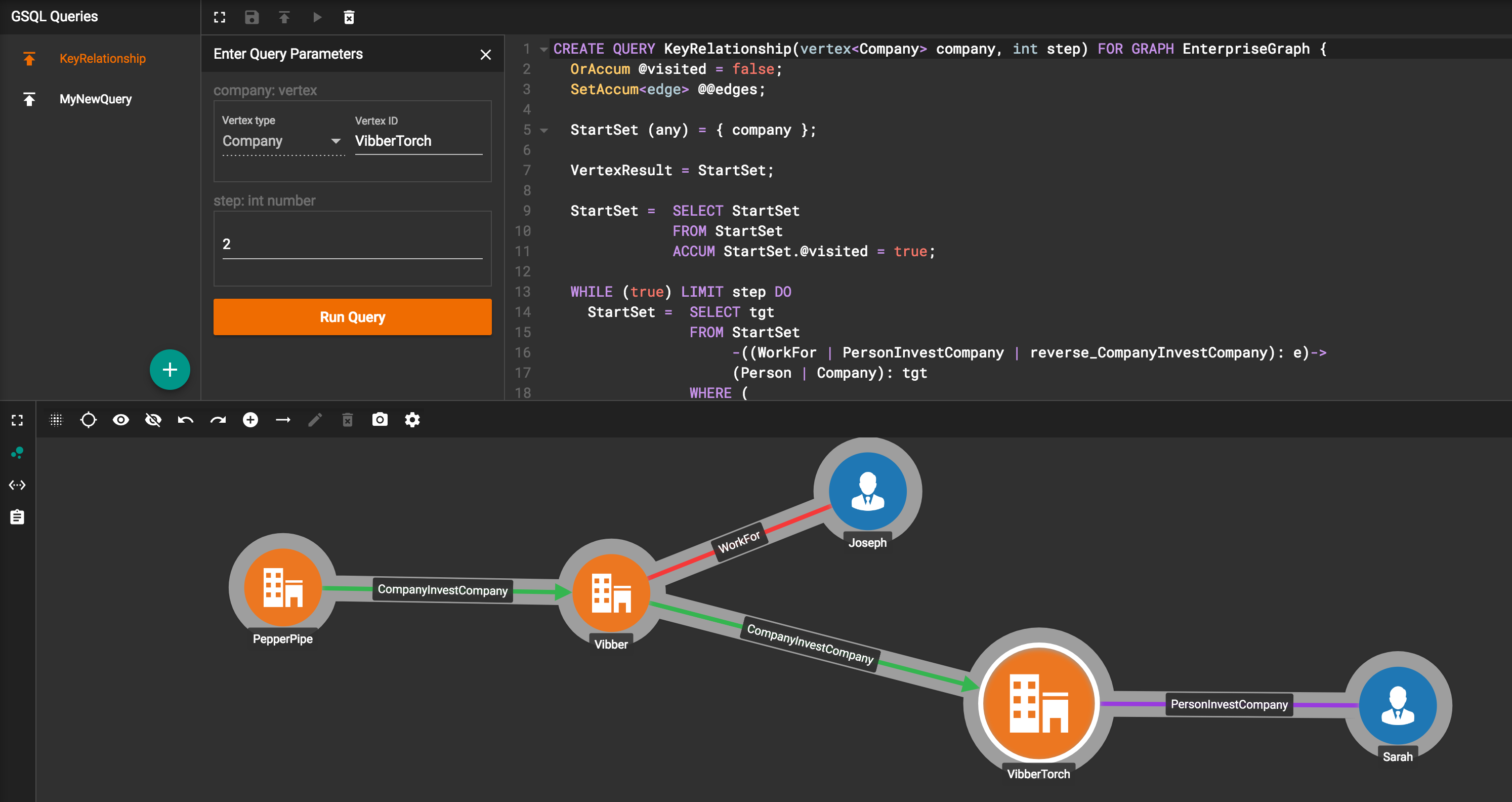Select the KeyRelationship query in the sidebar

click(102, 58)
